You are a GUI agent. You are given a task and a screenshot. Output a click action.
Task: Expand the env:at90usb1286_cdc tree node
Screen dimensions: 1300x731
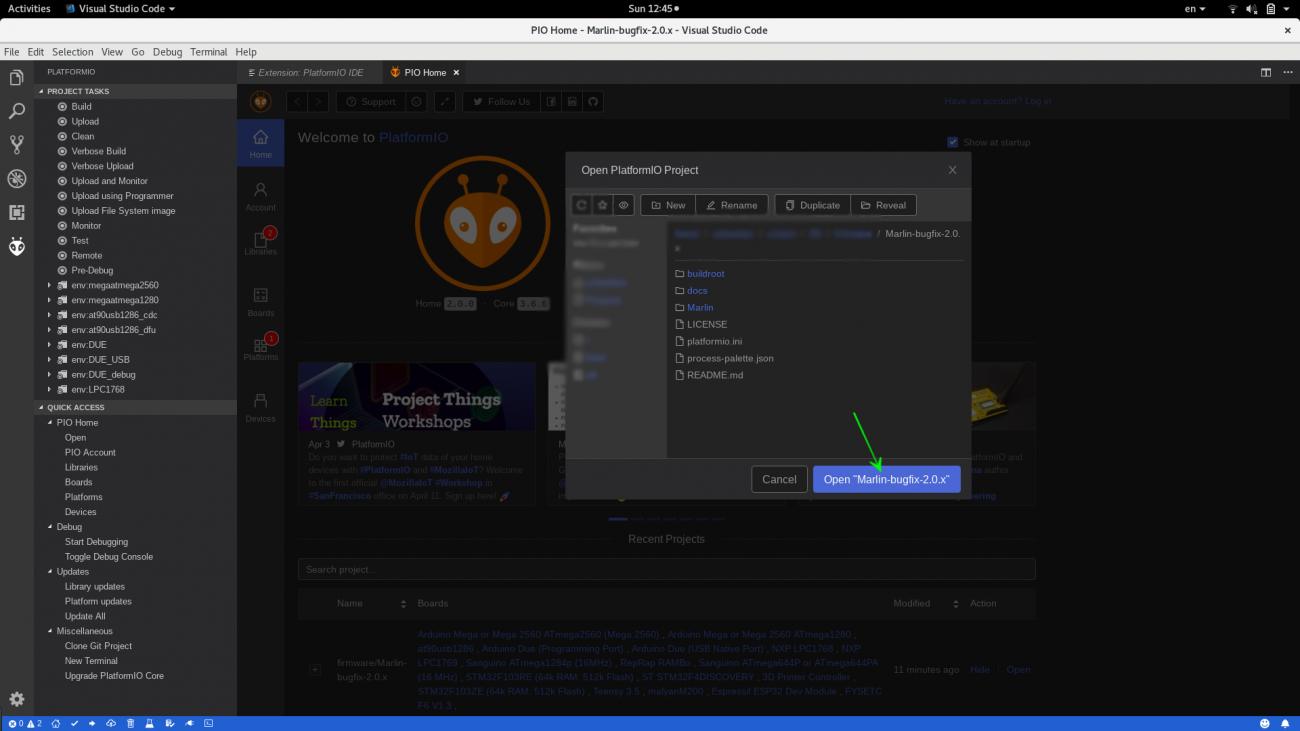click(x=49, y=315)
